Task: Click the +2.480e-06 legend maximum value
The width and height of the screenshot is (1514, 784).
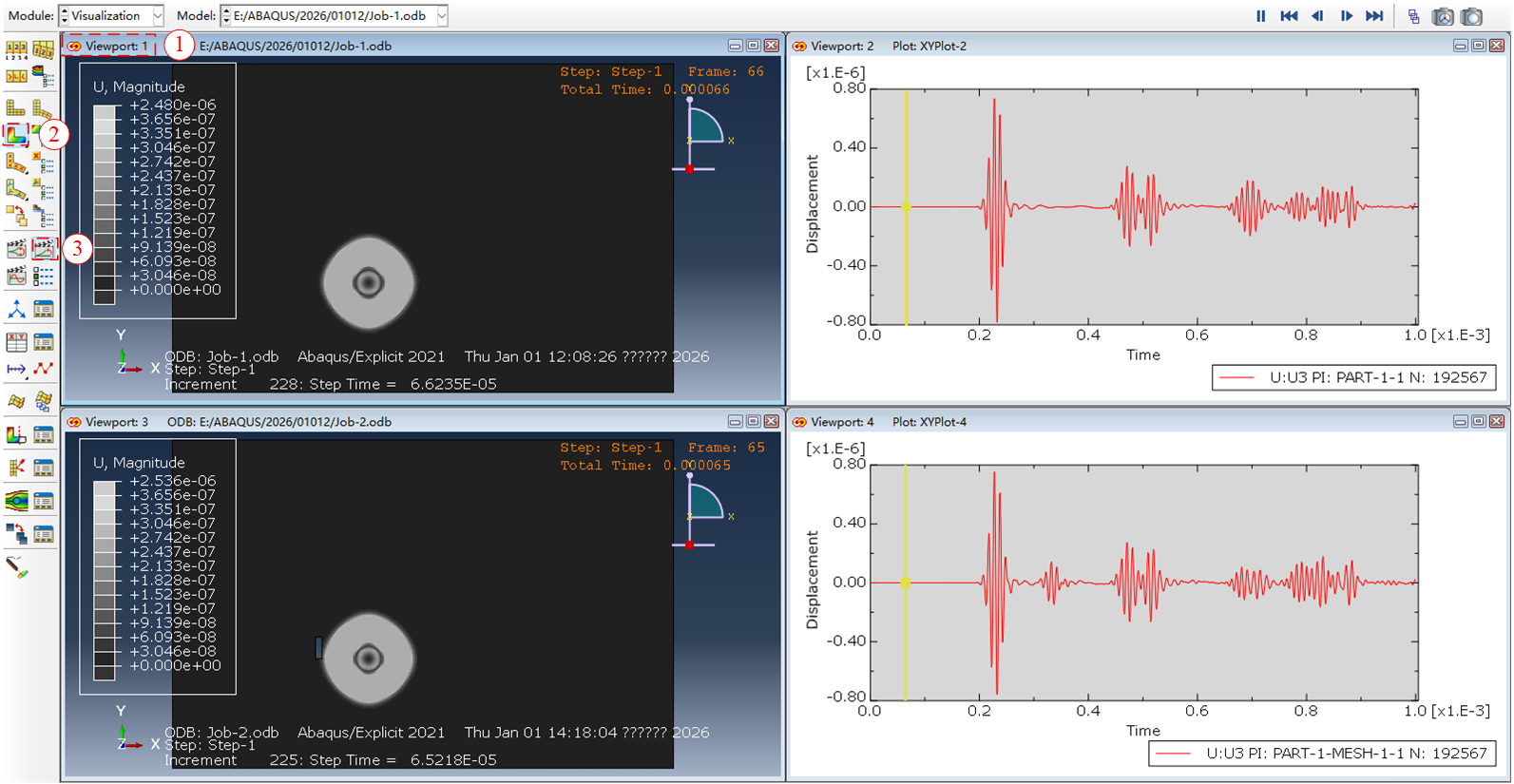Action: (173, 105)
